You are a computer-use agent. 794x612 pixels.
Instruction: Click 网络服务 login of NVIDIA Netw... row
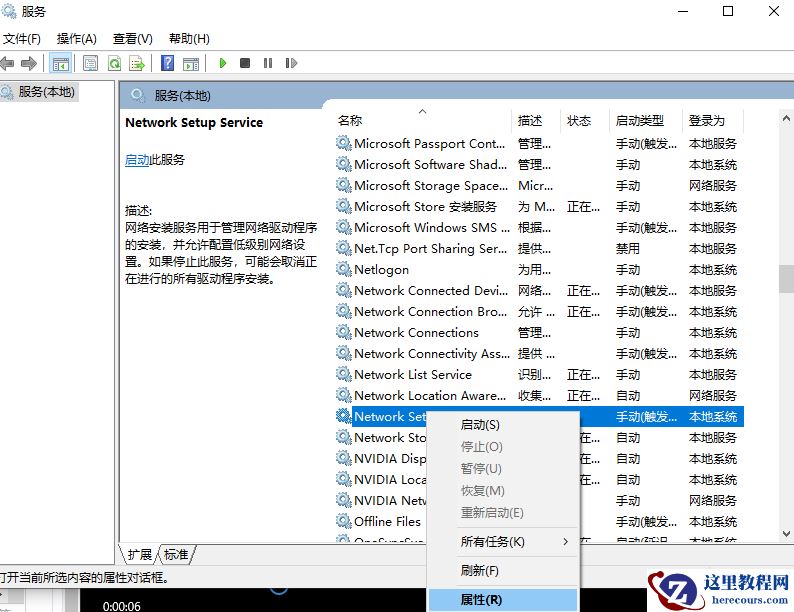pos(712,501)
